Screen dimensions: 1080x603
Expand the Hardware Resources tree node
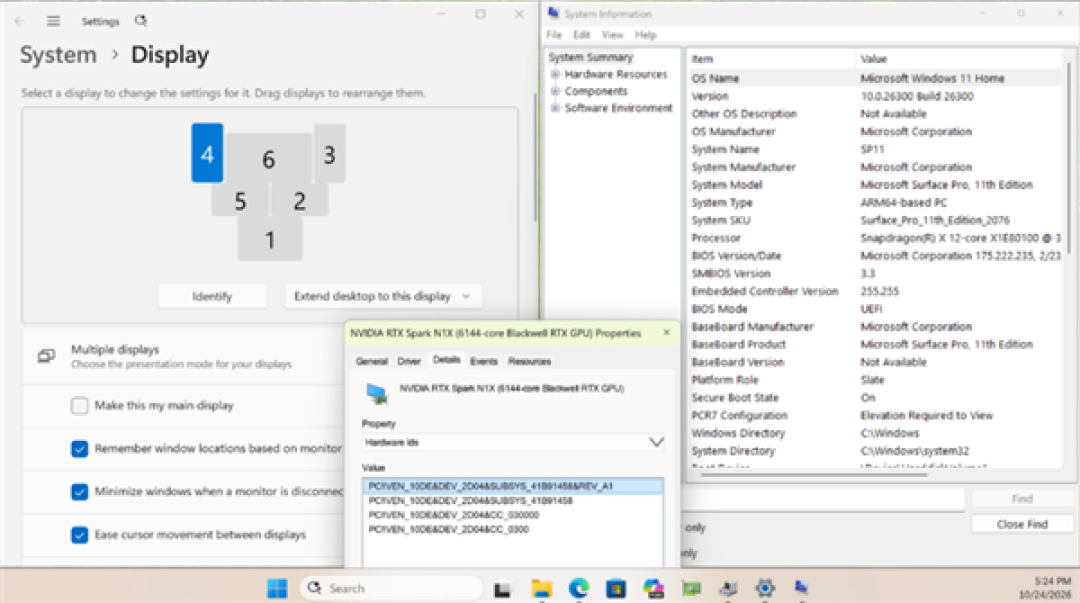pos(555,74)
